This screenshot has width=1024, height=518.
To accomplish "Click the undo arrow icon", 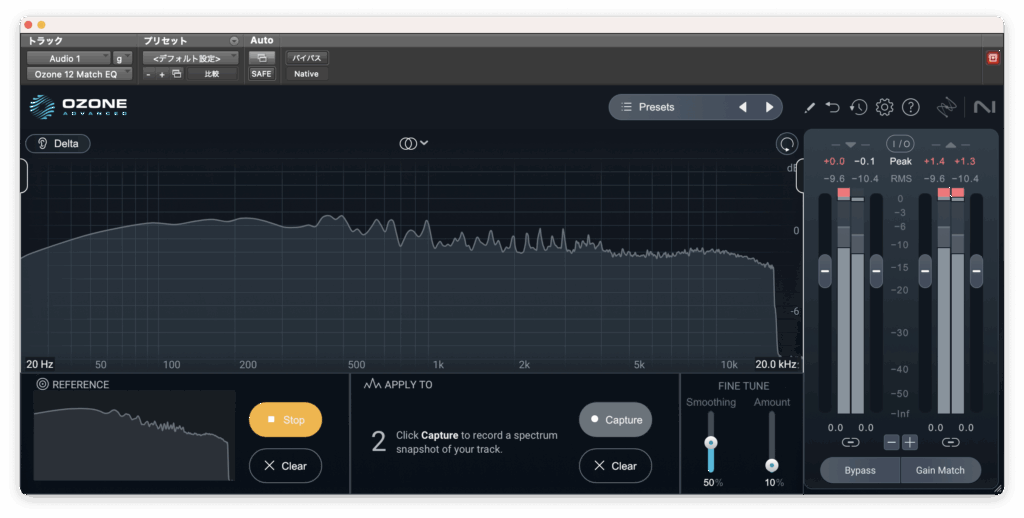I will click(834, 107).
